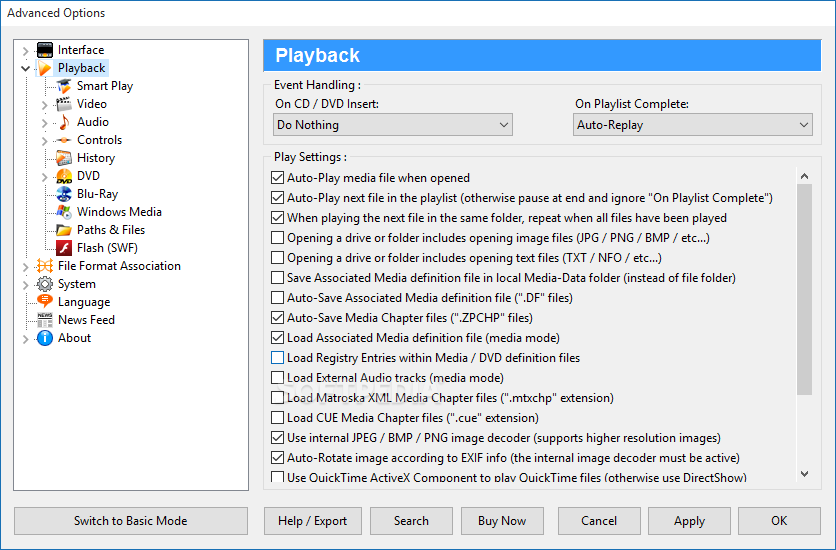Open the Blu-Ray disc icon
The height and width of the screenshot is (550, 836).
click(x=64, y=194)
